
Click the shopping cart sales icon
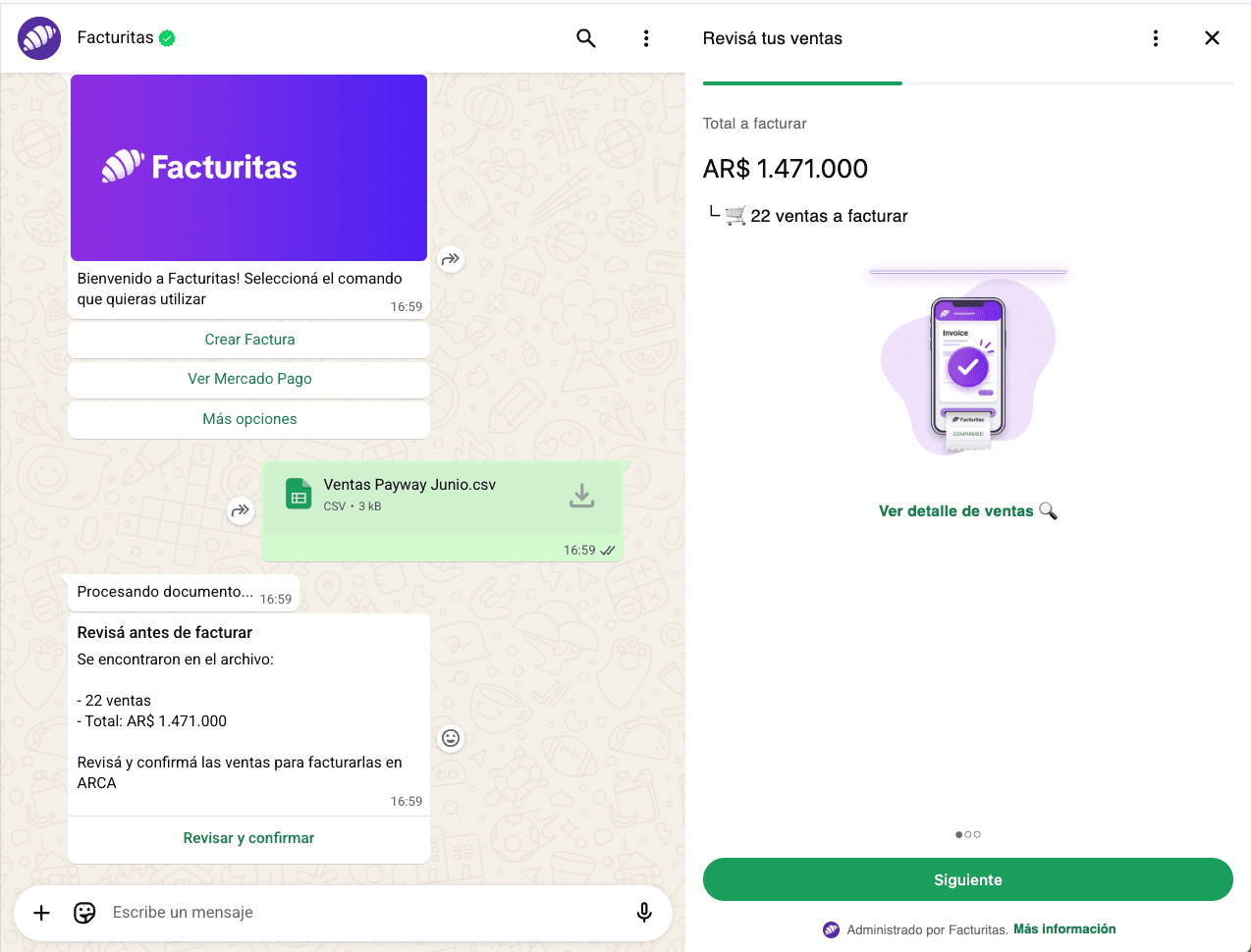735,216
